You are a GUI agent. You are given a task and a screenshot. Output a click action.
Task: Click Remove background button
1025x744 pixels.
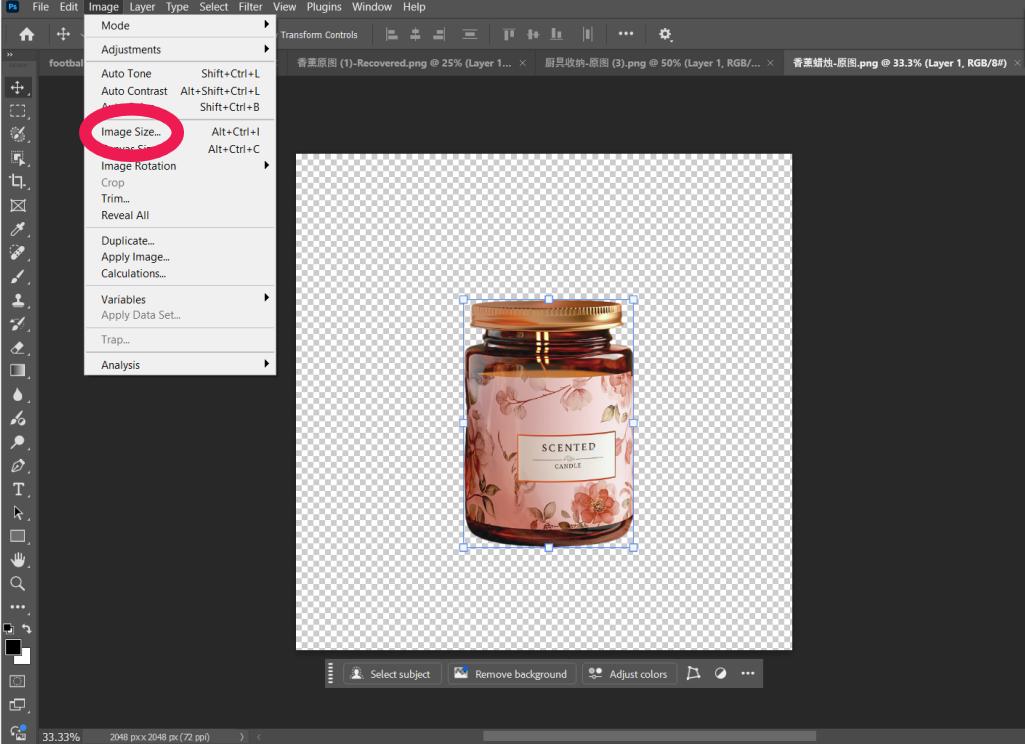pyautogui.click(x=511, y=674)
